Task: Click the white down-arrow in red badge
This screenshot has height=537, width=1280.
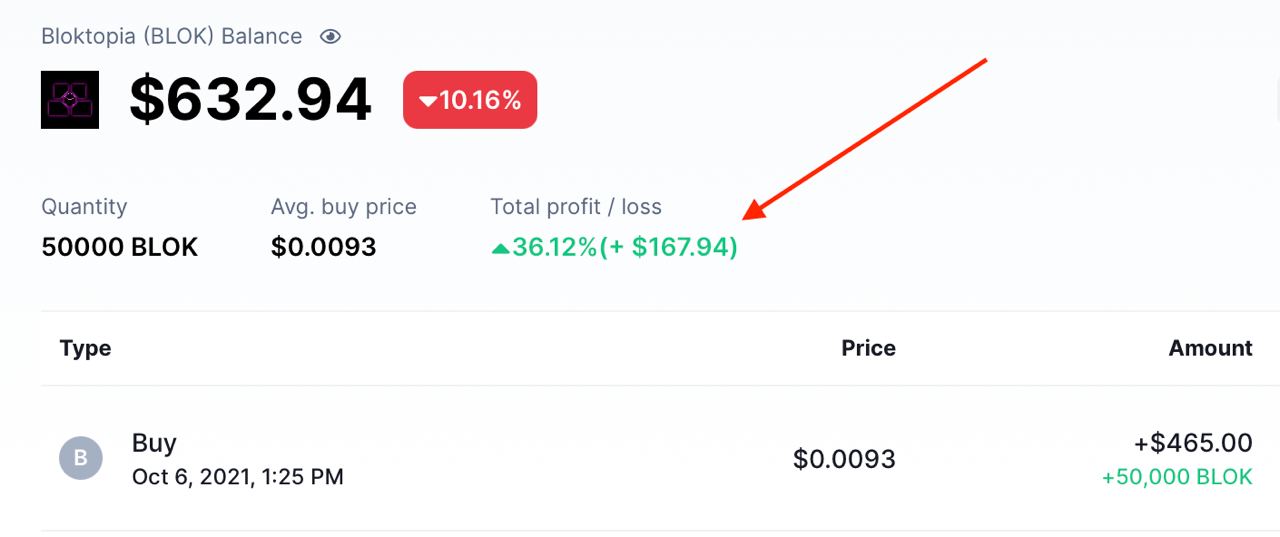Action: point(428,101)
